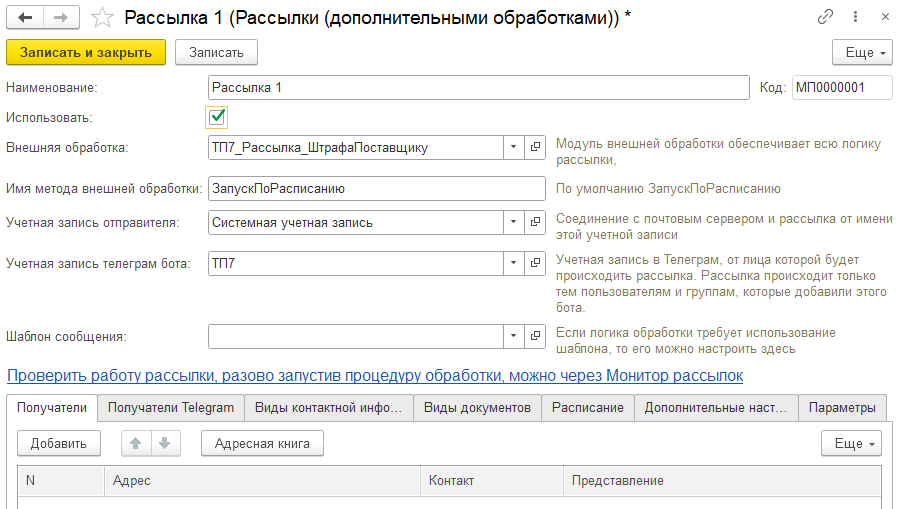Expand the Внешняя обработка dropdown list
899x509 pixels.
point(512,148)
